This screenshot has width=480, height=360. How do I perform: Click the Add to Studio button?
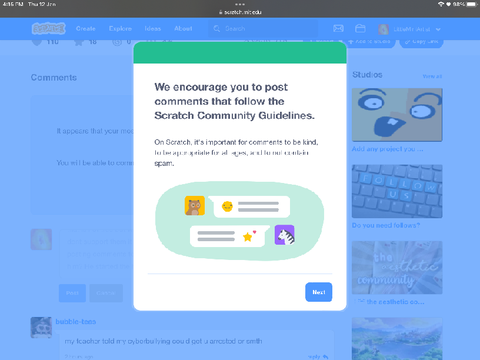[x=369, y=43]
